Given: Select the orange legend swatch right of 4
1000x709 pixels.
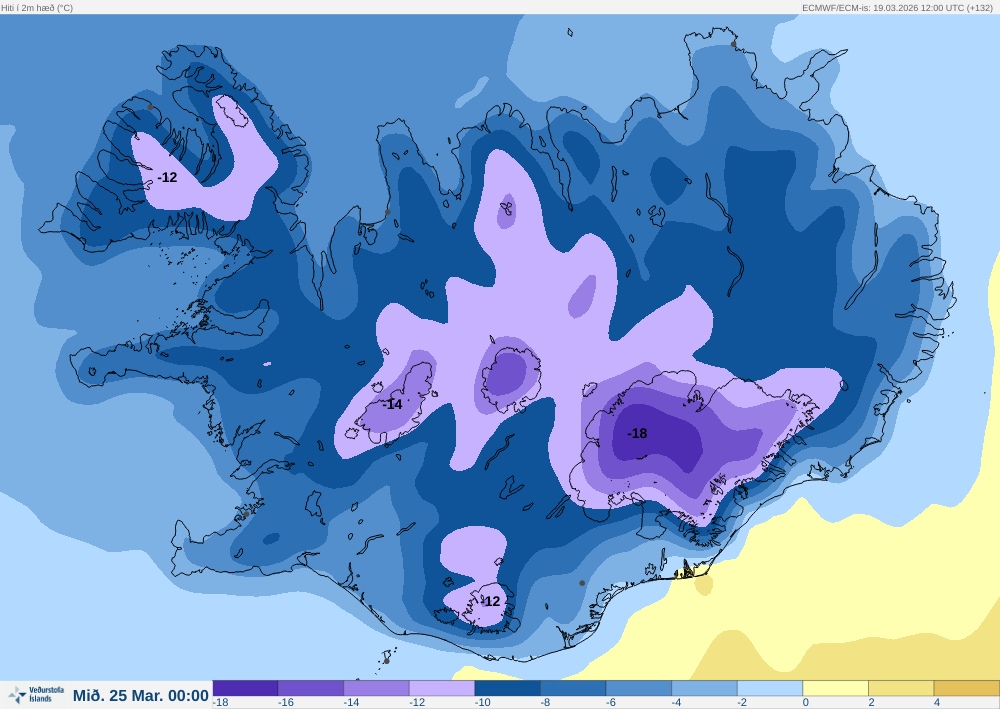Looking at the screenshot, I should [x=967, y=688].
